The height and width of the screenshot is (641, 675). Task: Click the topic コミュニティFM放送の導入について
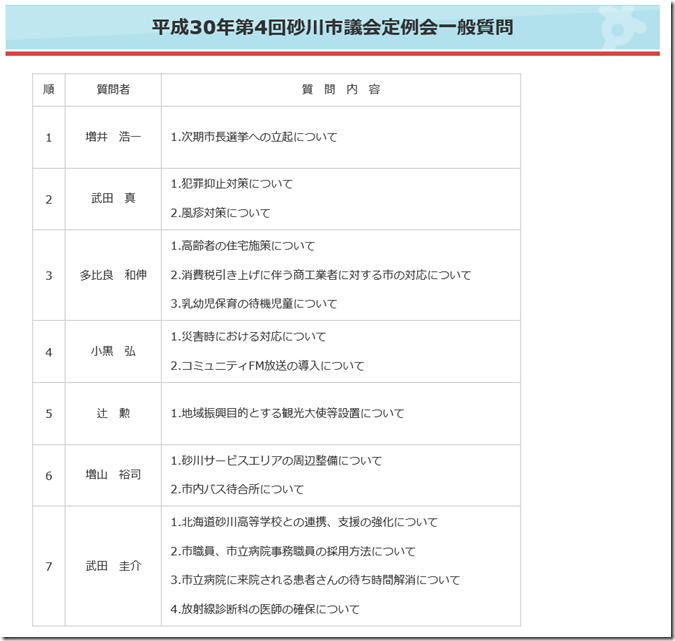point(267,366)
